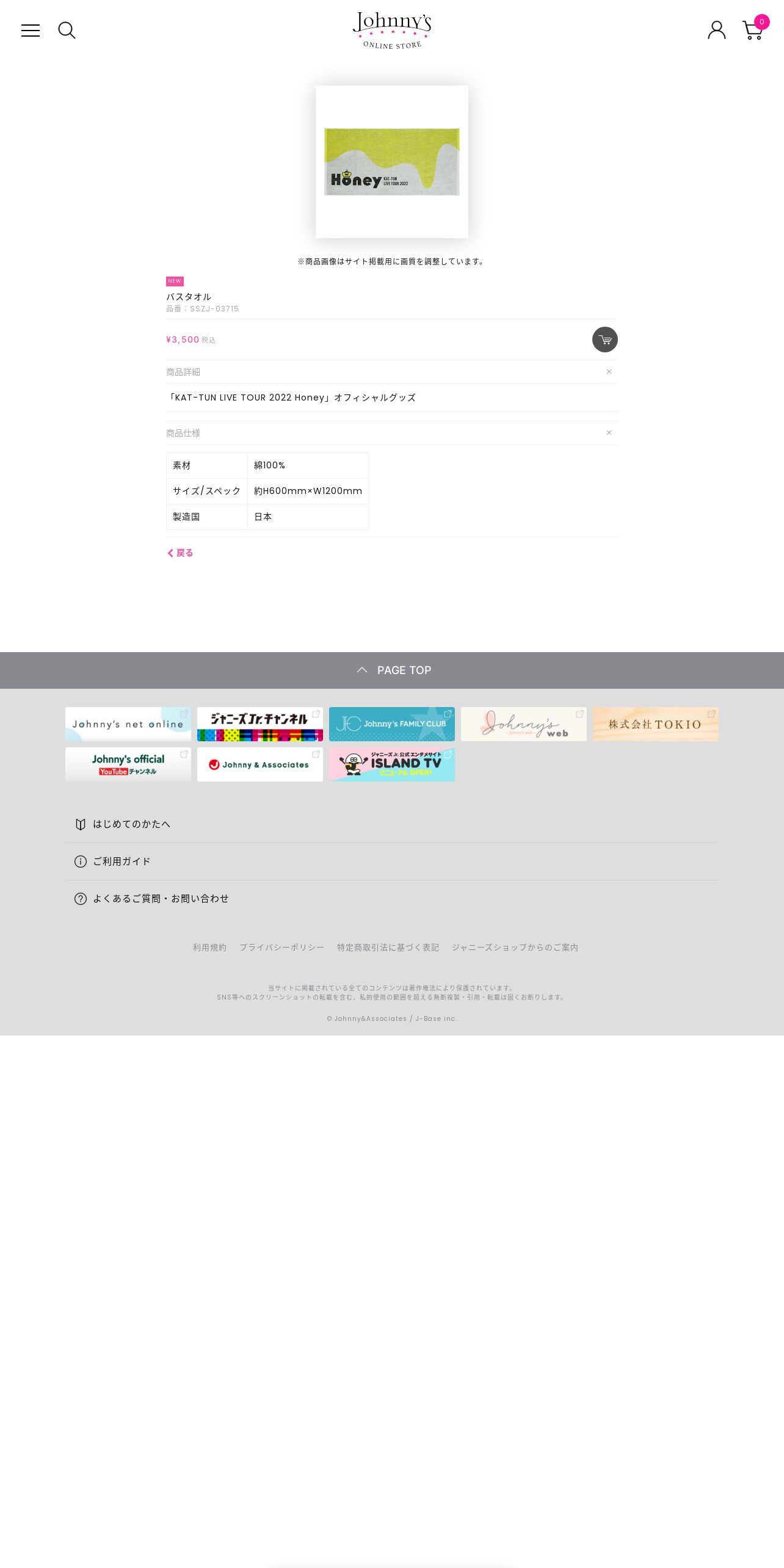Collapse the 商品仕様 section
784x1568 pixels.
tap(609, 433)
